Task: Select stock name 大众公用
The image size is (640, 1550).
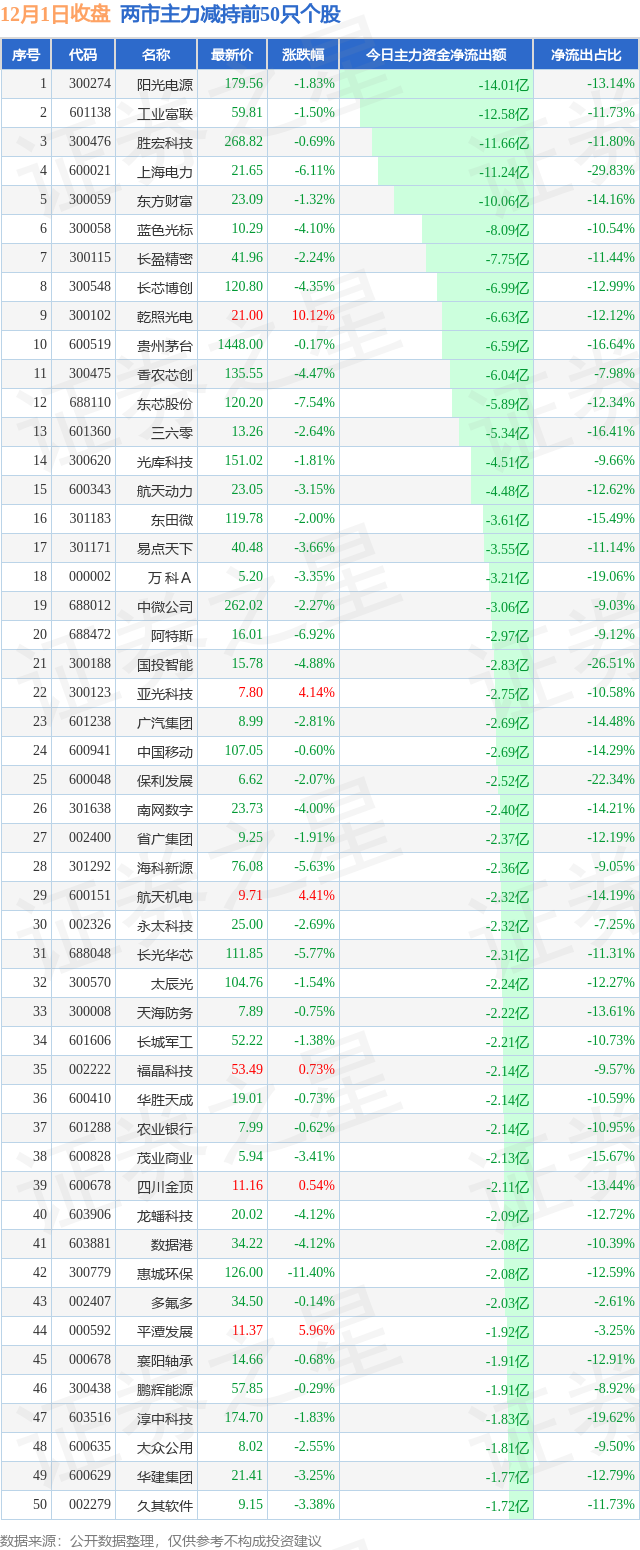Action: pos(165,1447)
